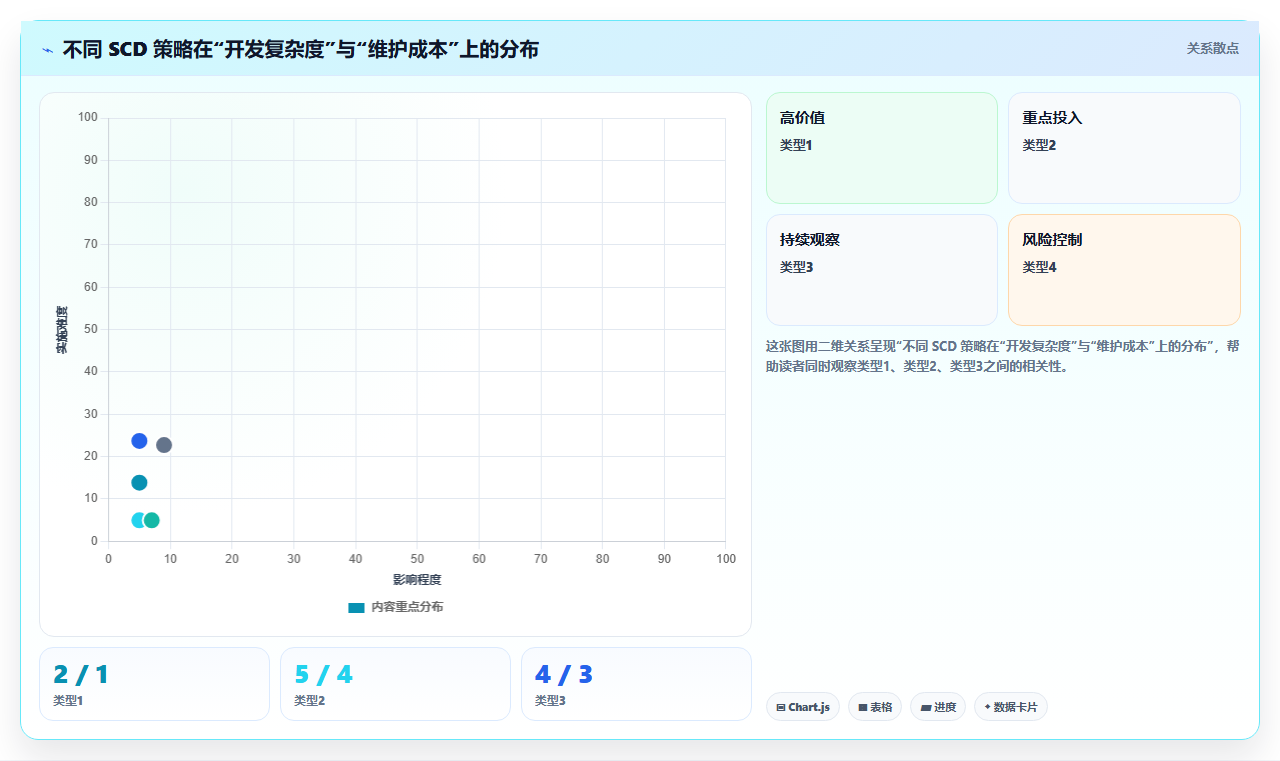Click the 影响程度 x-axis title
The height and width of the screenshot is (761, 1280).
(417, 579)
